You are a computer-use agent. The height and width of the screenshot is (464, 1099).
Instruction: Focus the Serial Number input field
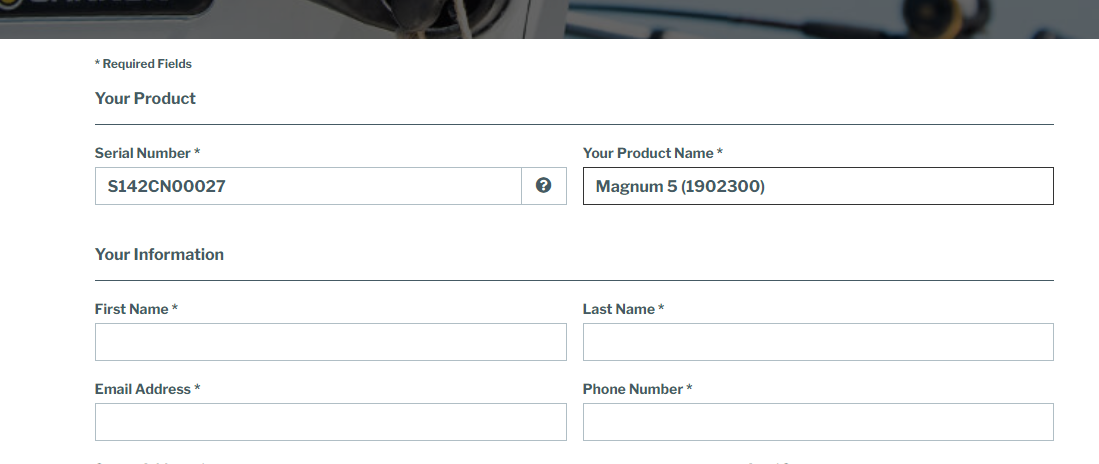coord(308,186)
